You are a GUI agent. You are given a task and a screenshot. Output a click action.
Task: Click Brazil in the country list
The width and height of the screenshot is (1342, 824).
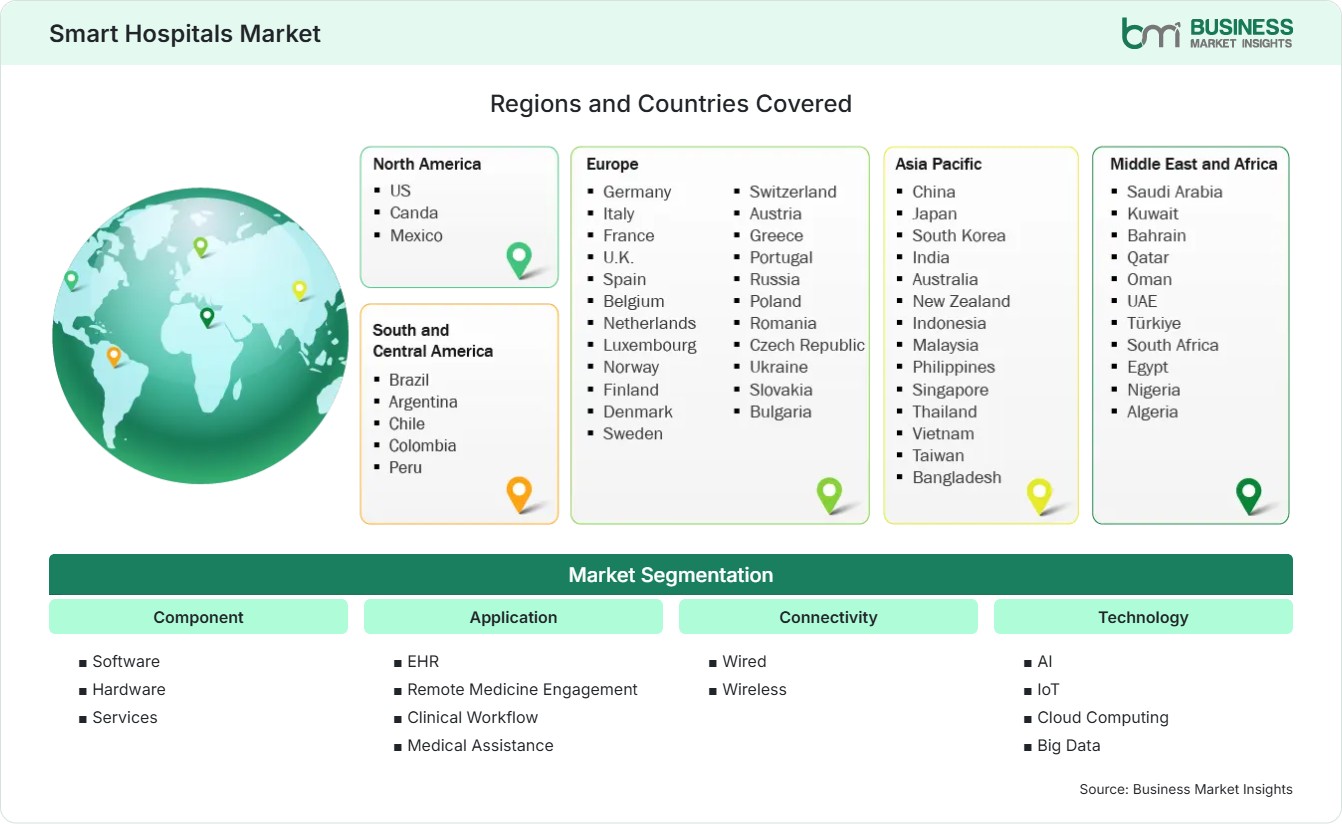409,379
